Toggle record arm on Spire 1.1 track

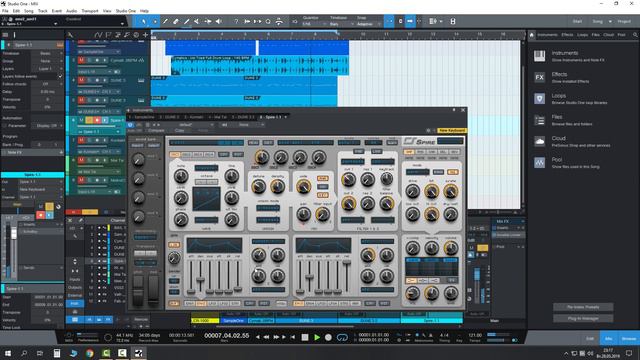(x=97, y=120)
